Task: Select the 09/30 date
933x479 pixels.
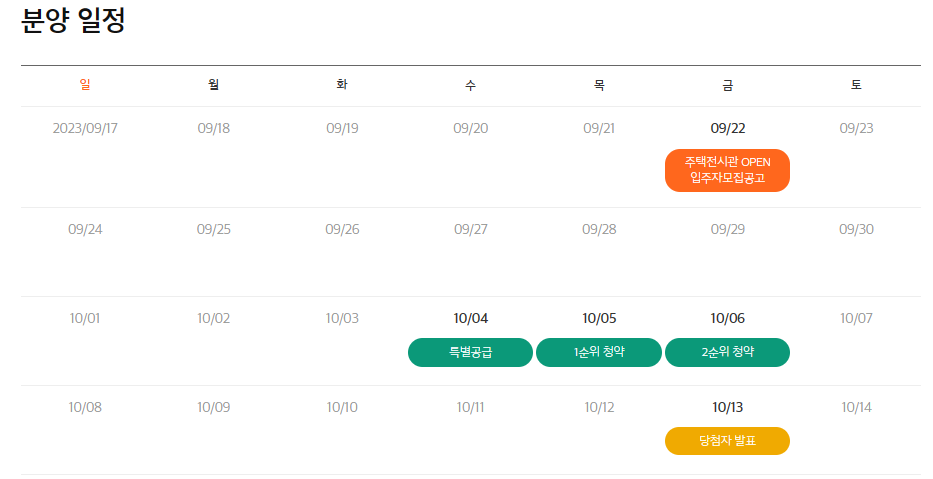Action: 856,229
